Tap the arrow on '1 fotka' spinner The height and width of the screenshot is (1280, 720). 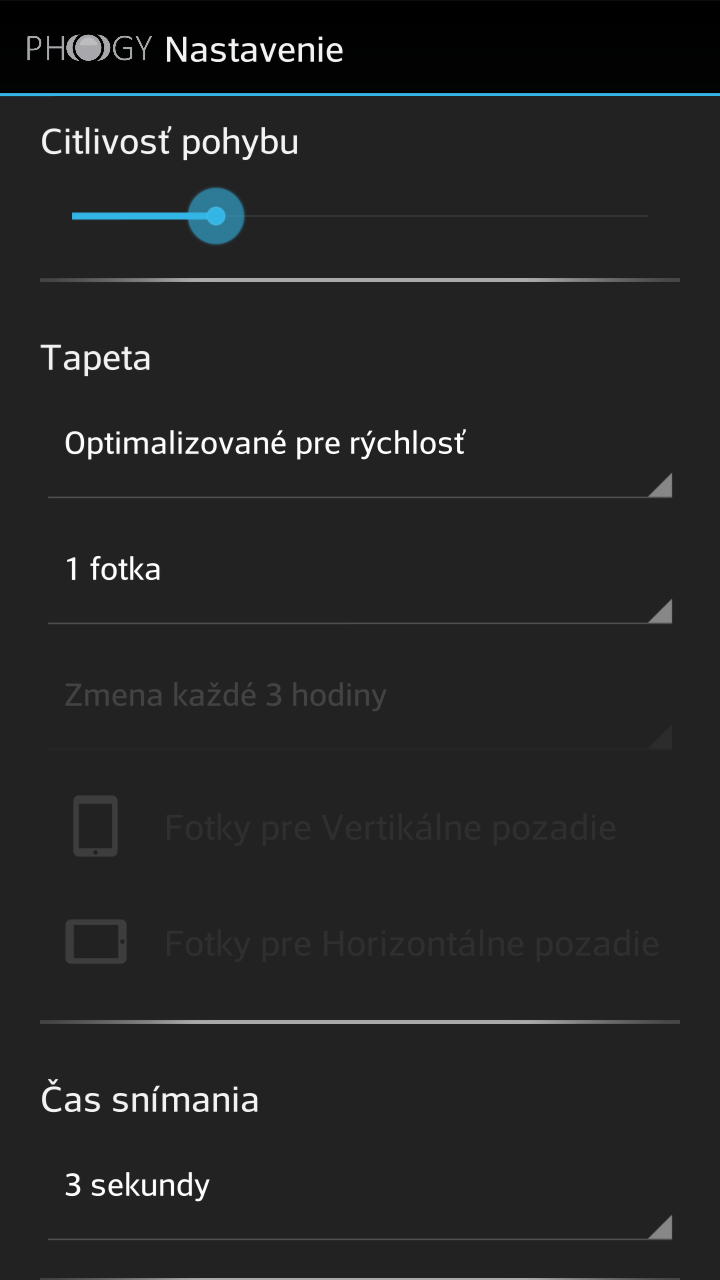[660, 612]
